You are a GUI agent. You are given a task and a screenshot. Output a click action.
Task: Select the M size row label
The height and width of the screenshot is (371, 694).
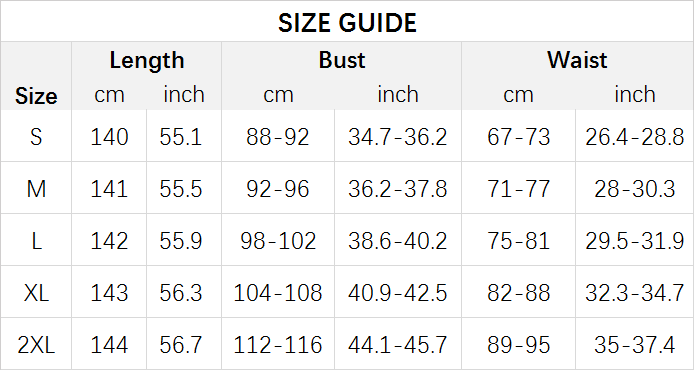tap(36, 189)
